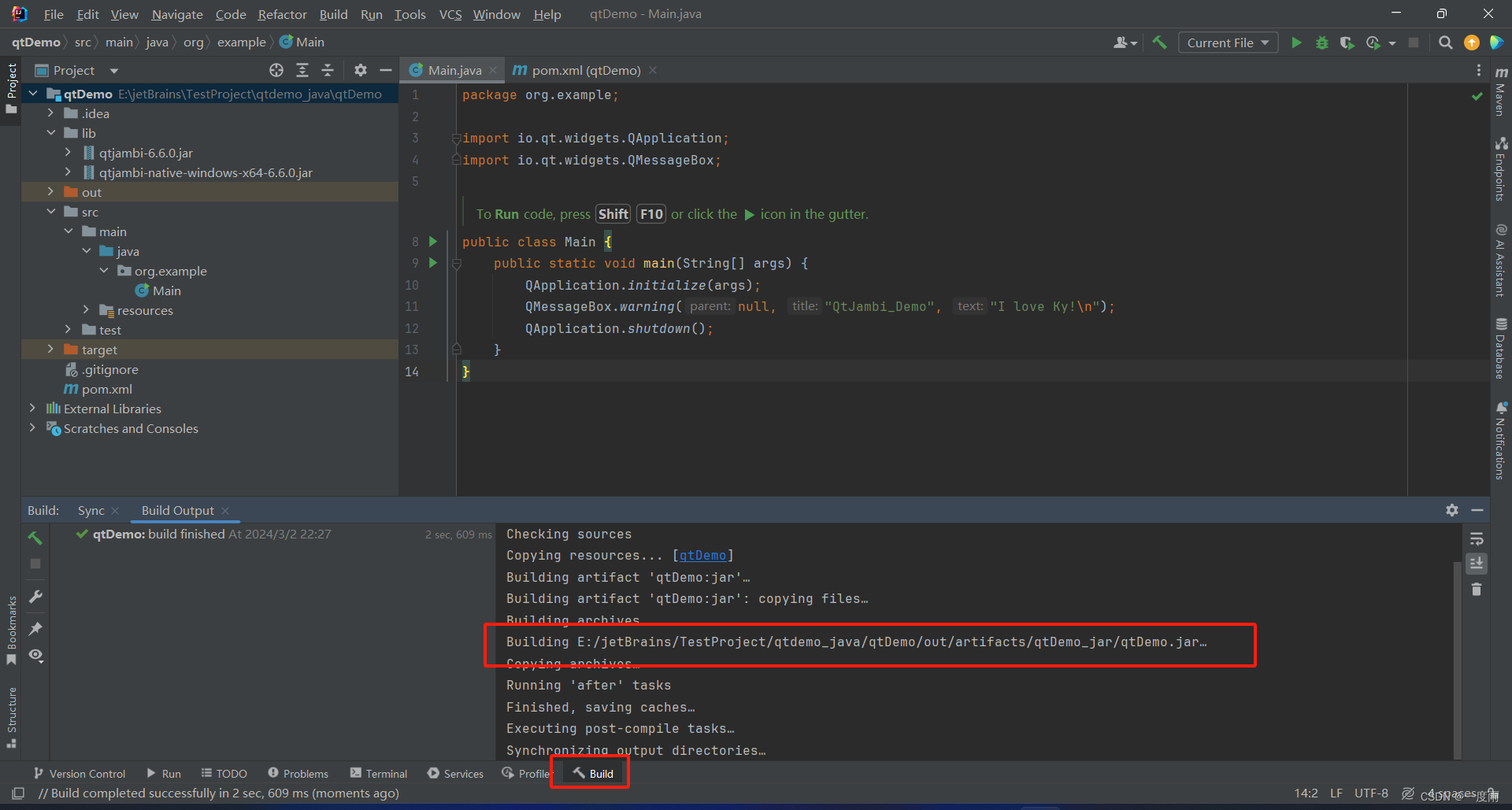The height and width of the screenshot is (810, 1512).
Task: Toggle soft-wrap in Build Output
Action: pyautogui.click(x=1477, y=538)
